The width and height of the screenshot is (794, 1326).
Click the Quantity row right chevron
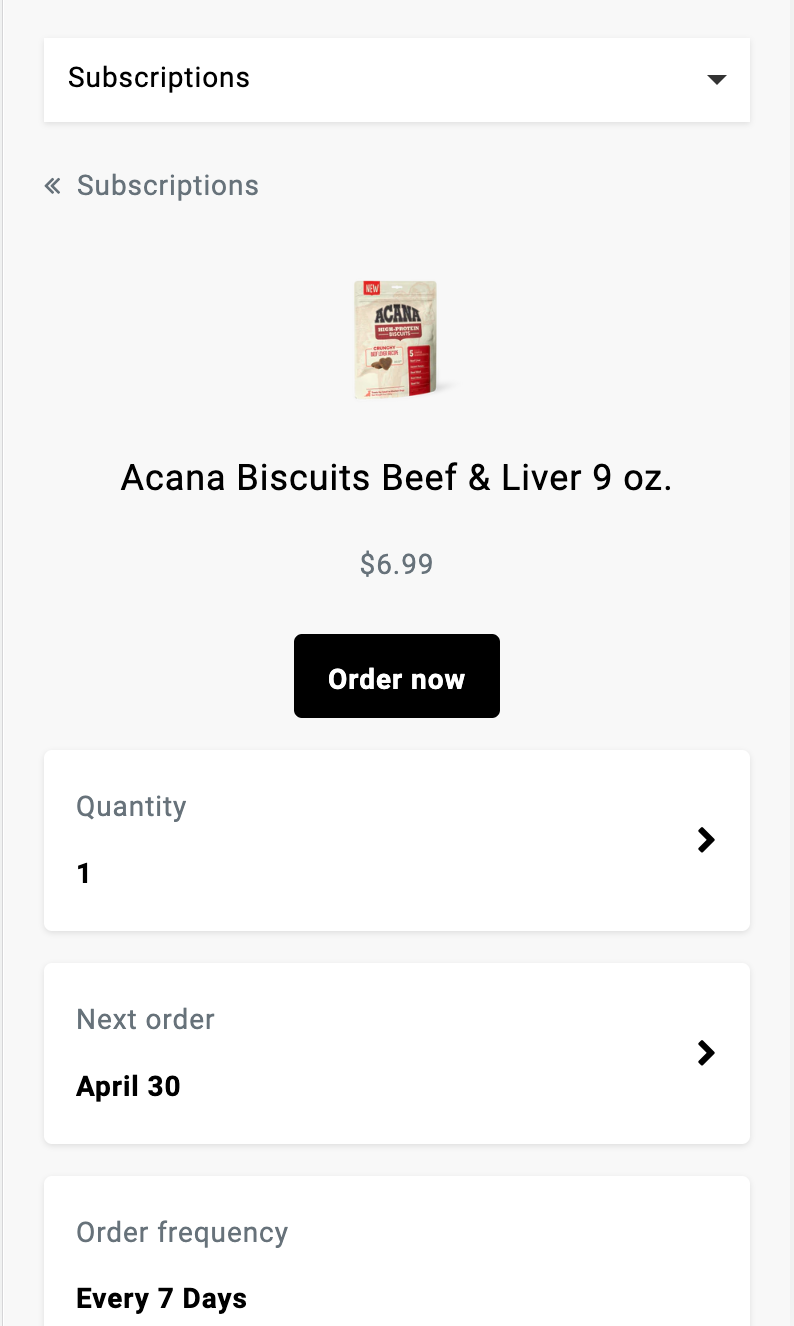tap(706, 840)
